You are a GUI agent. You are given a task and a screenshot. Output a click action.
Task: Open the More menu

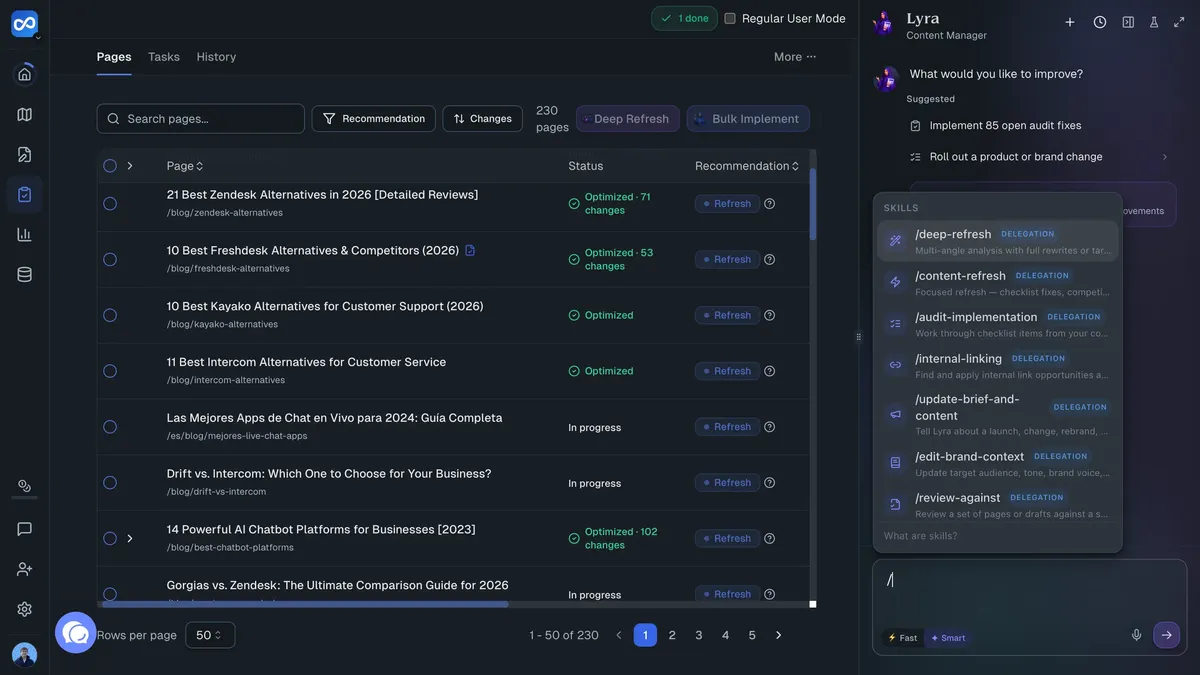point(795,57)
